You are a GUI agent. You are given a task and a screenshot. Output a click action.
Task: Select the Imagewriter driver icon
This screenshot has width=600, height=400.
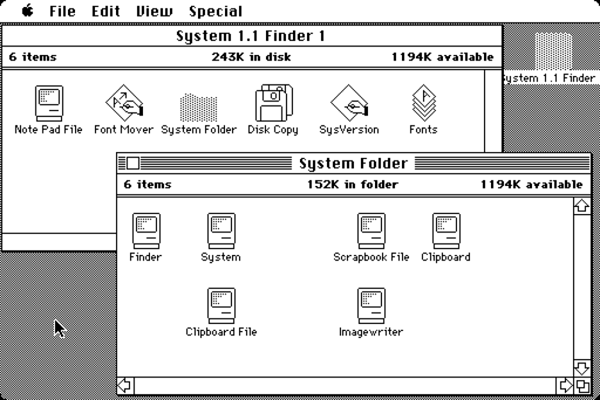[x=371, y=306]
